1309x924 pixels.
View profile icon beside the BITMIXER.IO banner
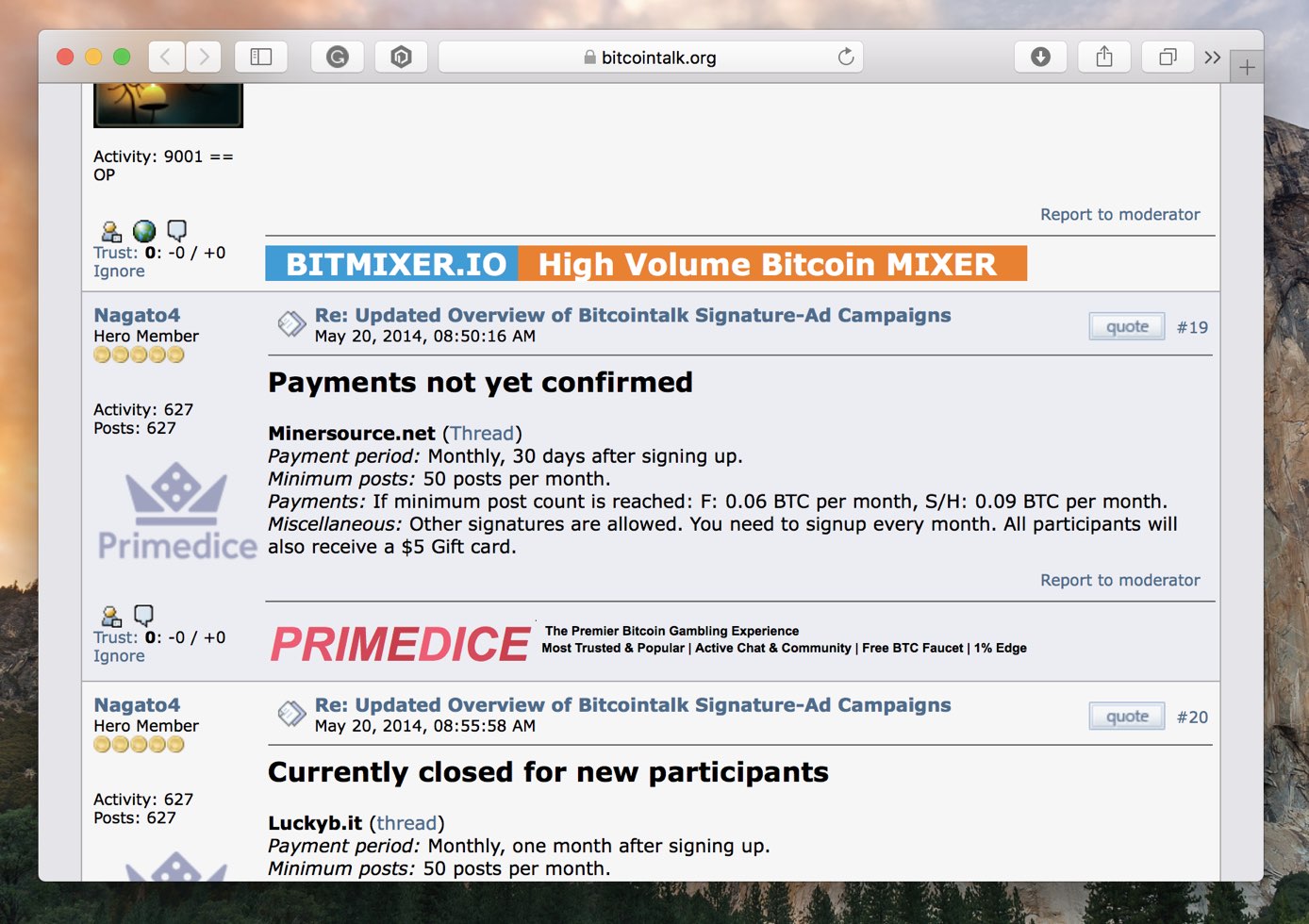tap(111, 231)
